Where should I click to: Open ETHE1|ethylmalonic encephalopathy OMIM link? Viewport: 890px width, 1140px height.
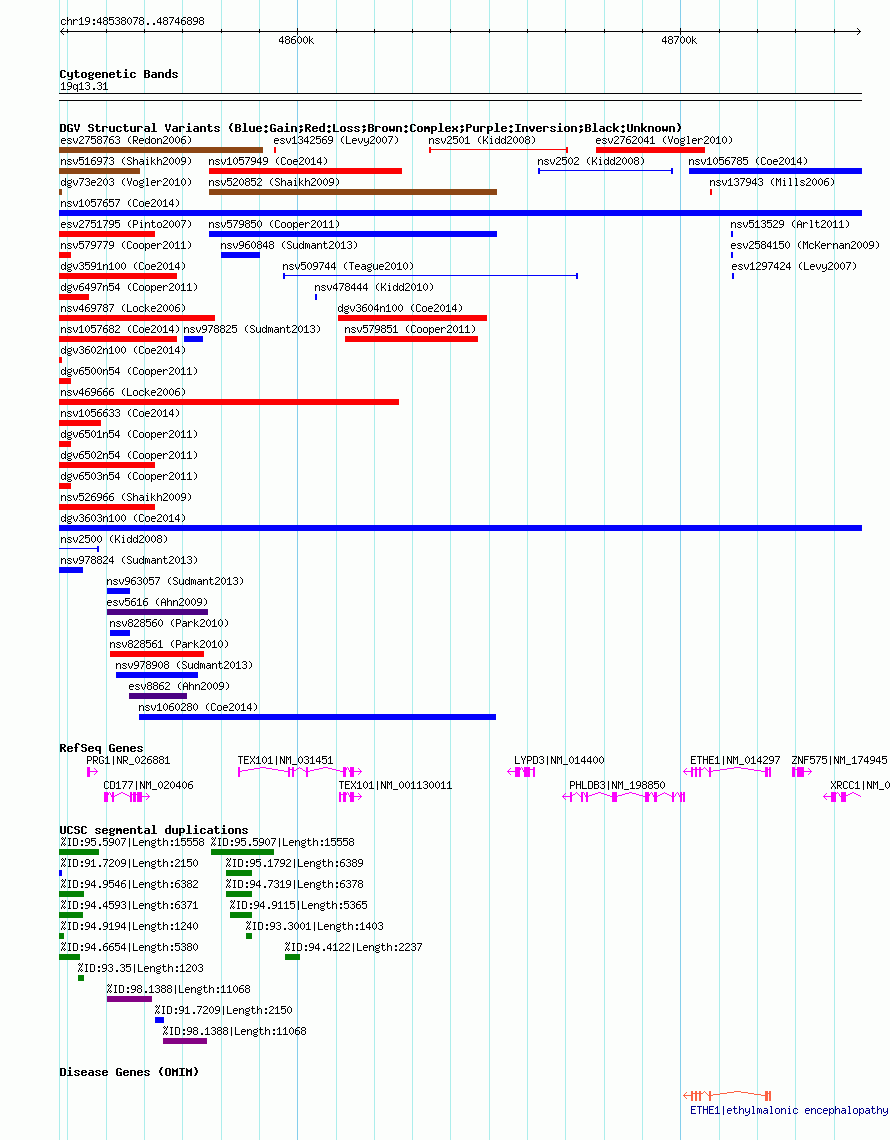click(x=789, y=1111)
